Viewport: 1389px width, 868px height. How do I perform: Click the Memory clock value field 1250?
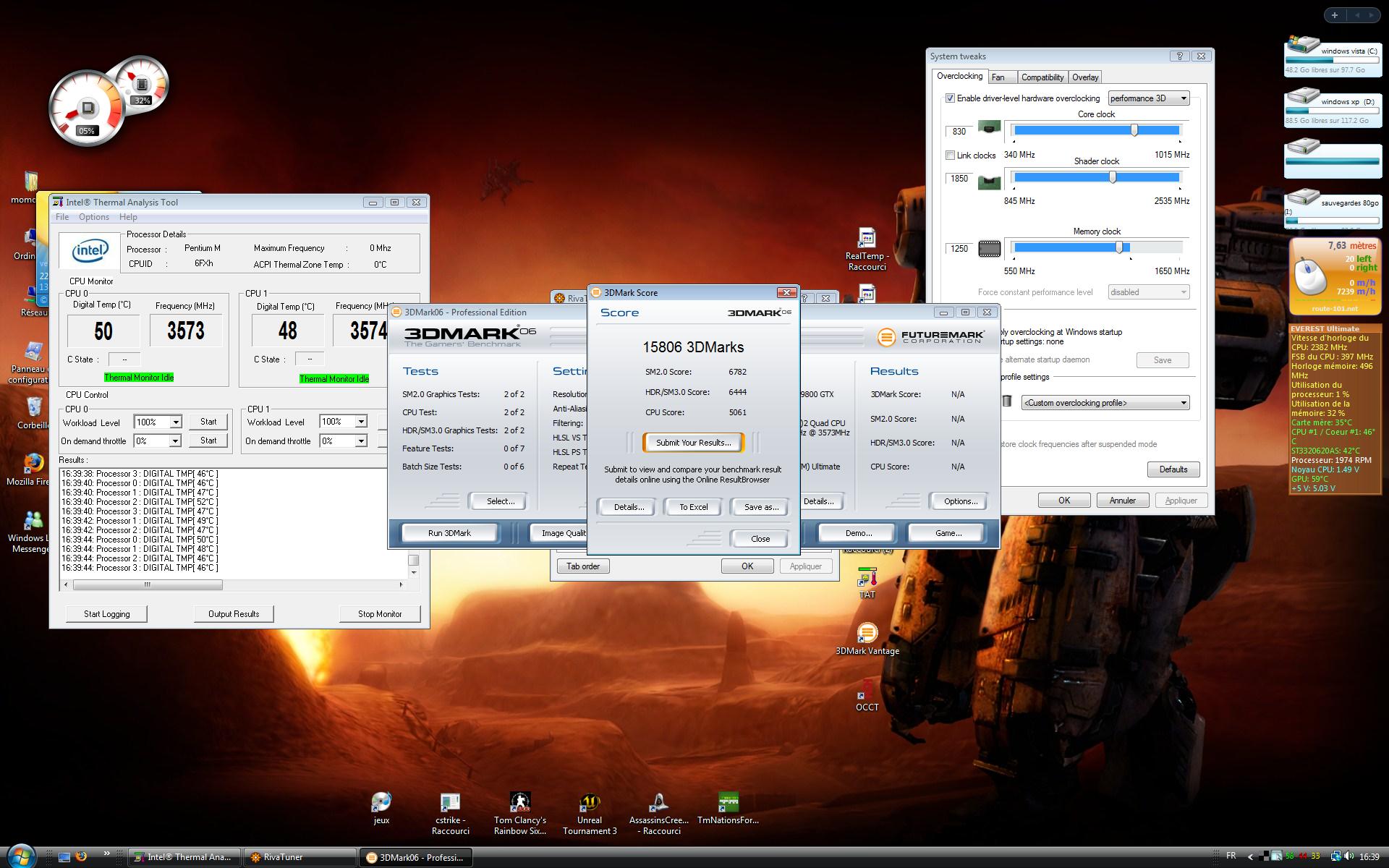click(959, 249)
